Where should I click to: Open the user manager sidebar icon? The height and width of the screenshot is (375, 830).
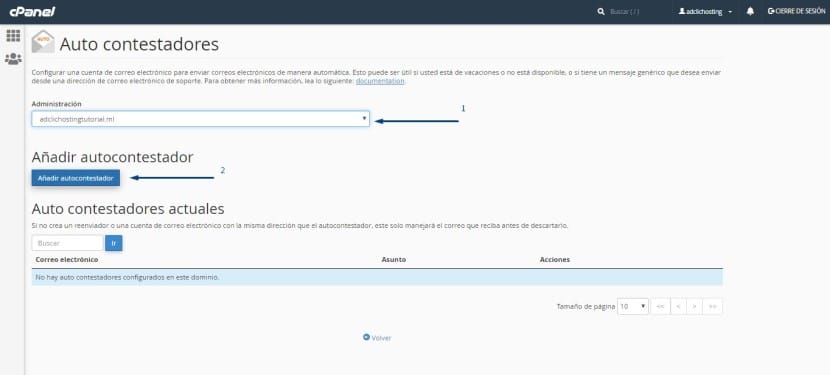point(13,59)
